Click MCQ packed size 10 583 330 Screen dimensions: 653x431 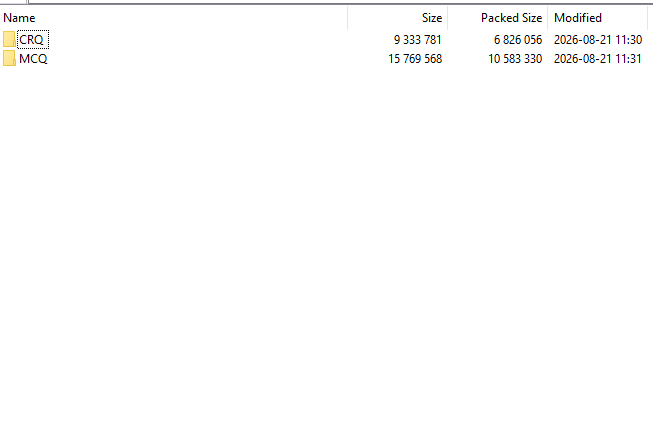pos(515,59)
